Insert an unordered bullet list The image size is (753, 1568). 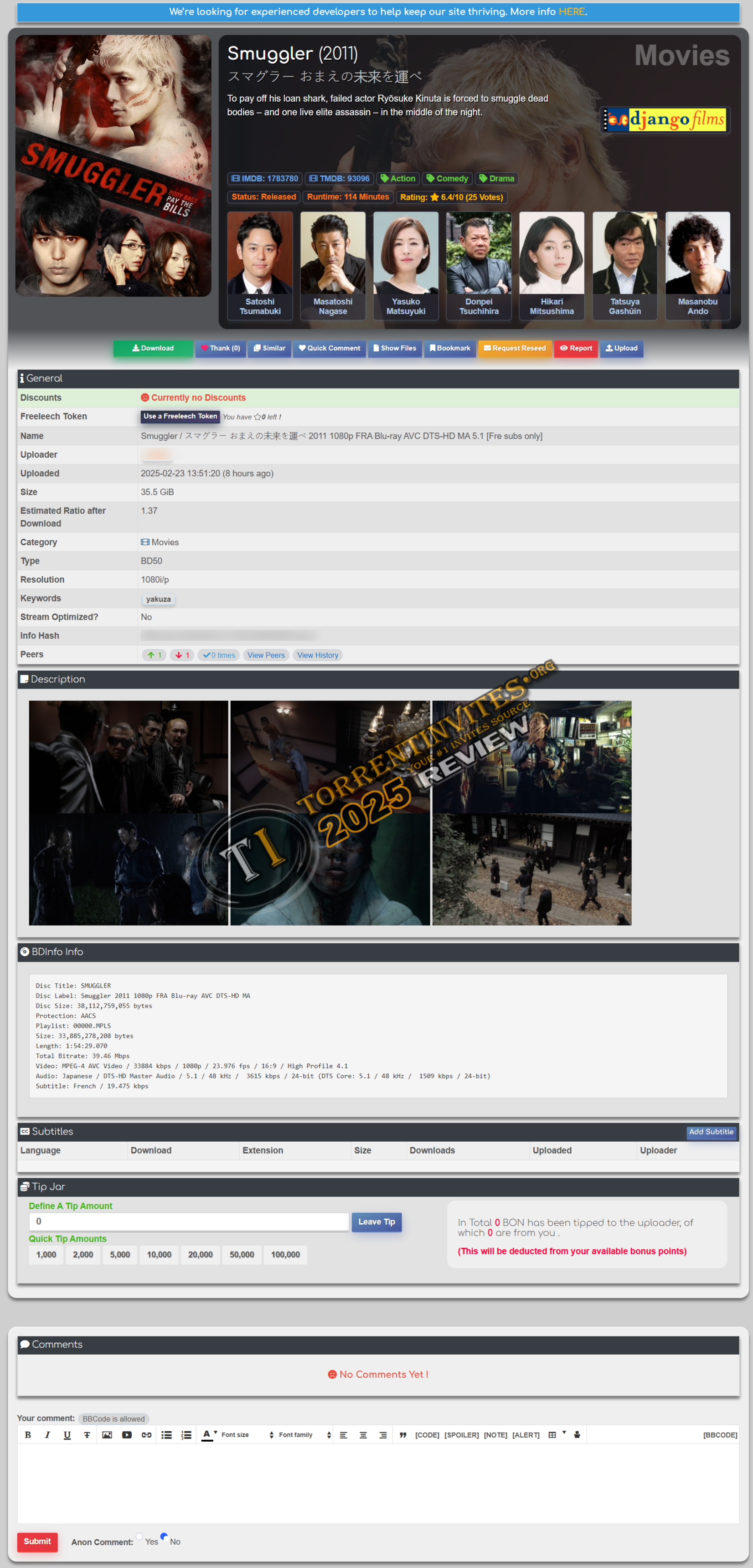(x=166, y=1435)
